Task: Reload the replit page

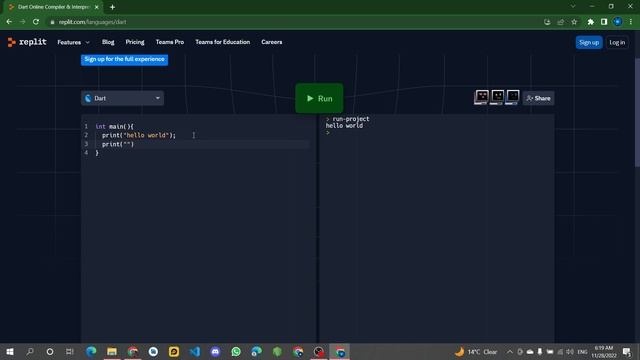Action: (x=36, y=22)
